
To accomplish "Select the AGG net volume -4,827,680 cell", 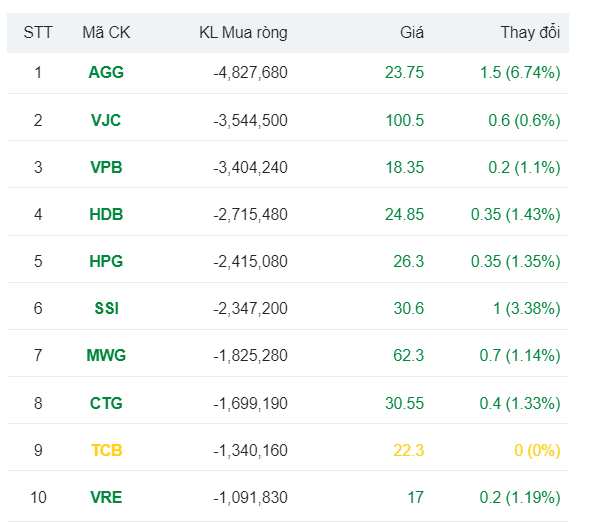I will click(250, 72).
